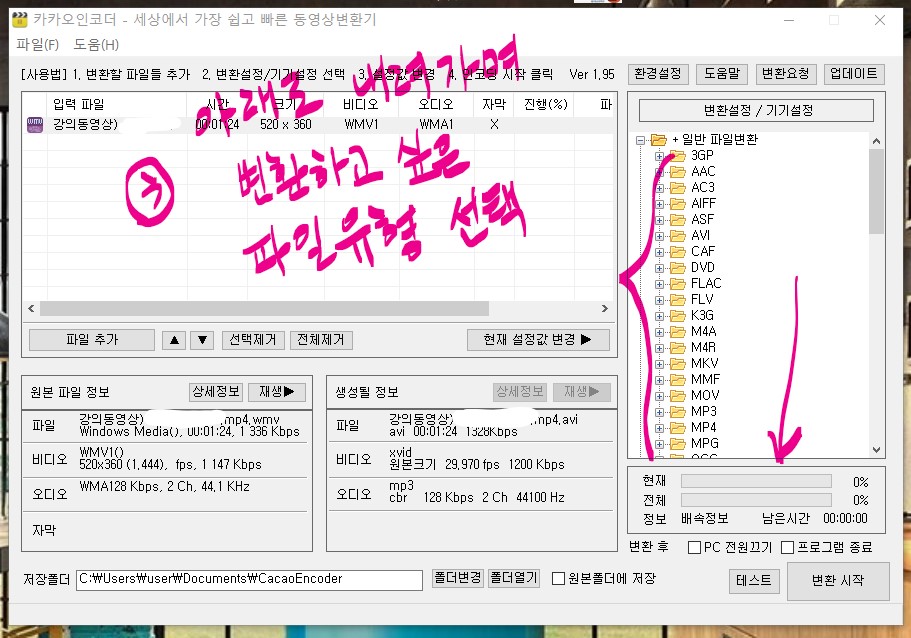This screenshot has width=911, height=638.
Task: Click the 도움말 button
Action: click(722, 74)
